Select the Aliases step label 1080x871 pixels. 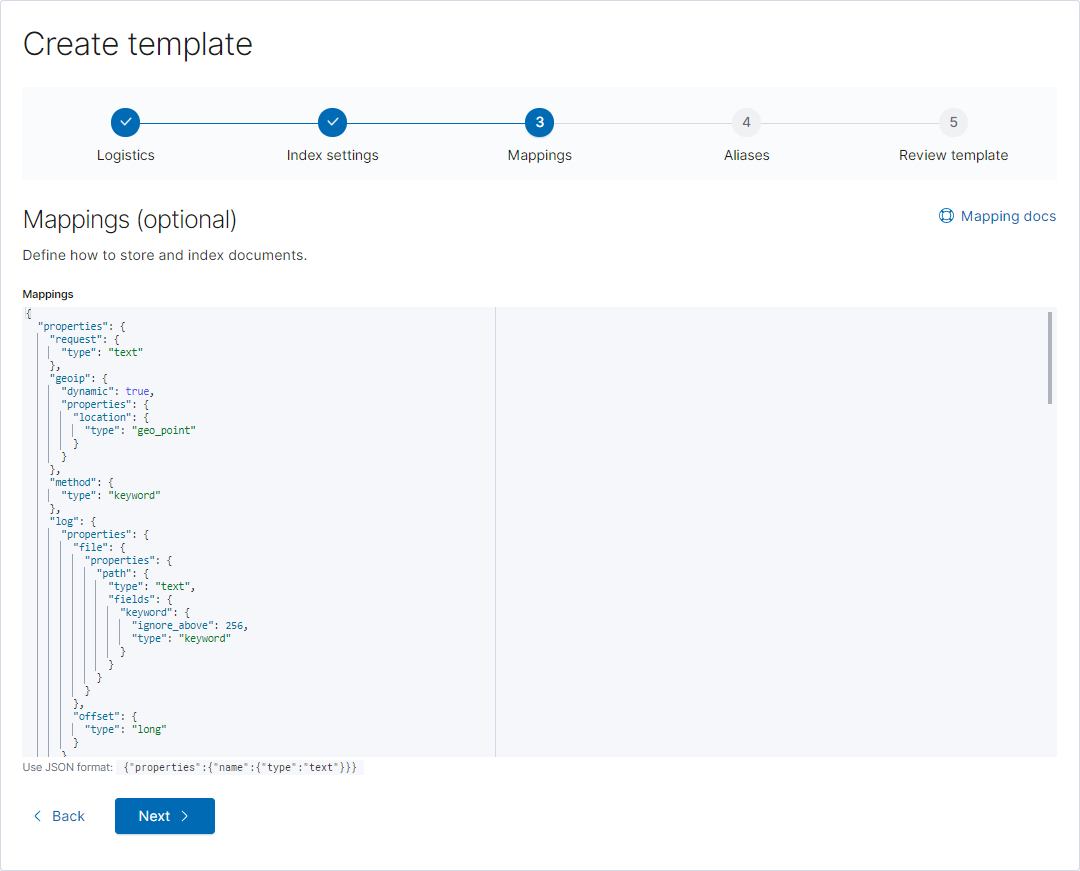point(747,156)
